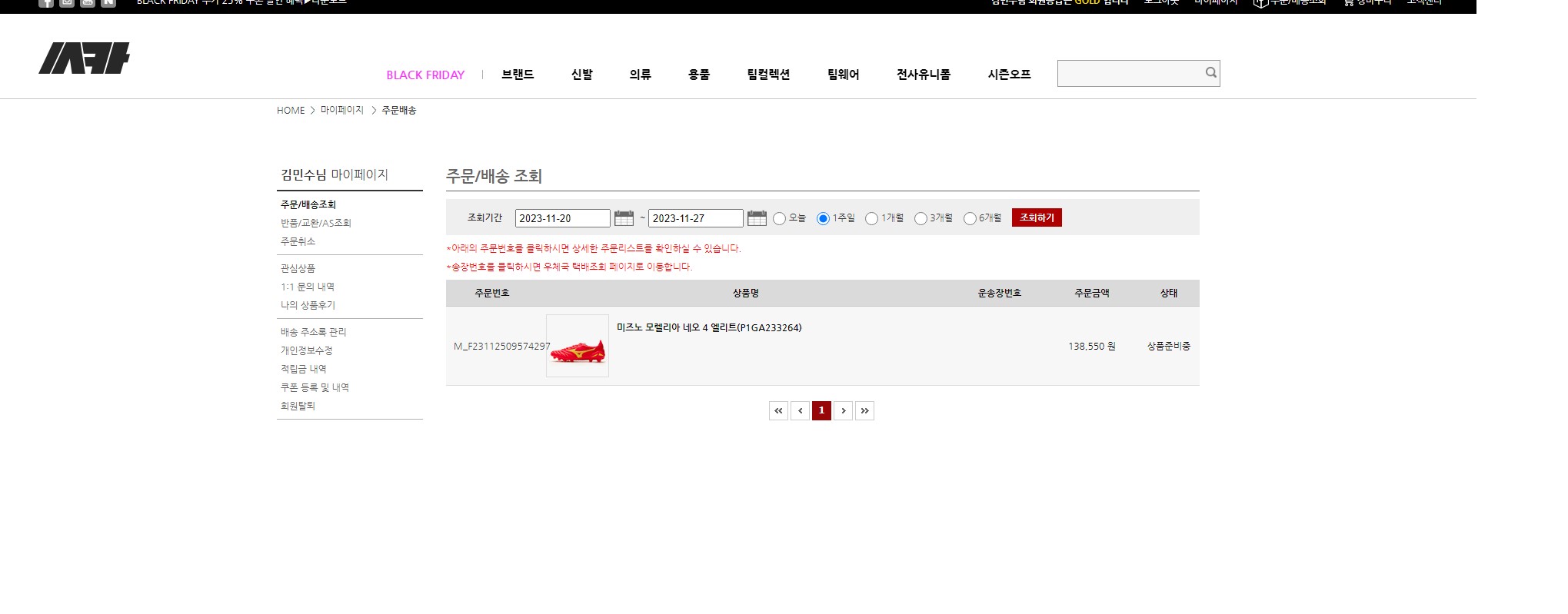The height and width of the screenshot is (614, 1568).
Task: Click the order amount 138,550 원
Action: 1092,347
